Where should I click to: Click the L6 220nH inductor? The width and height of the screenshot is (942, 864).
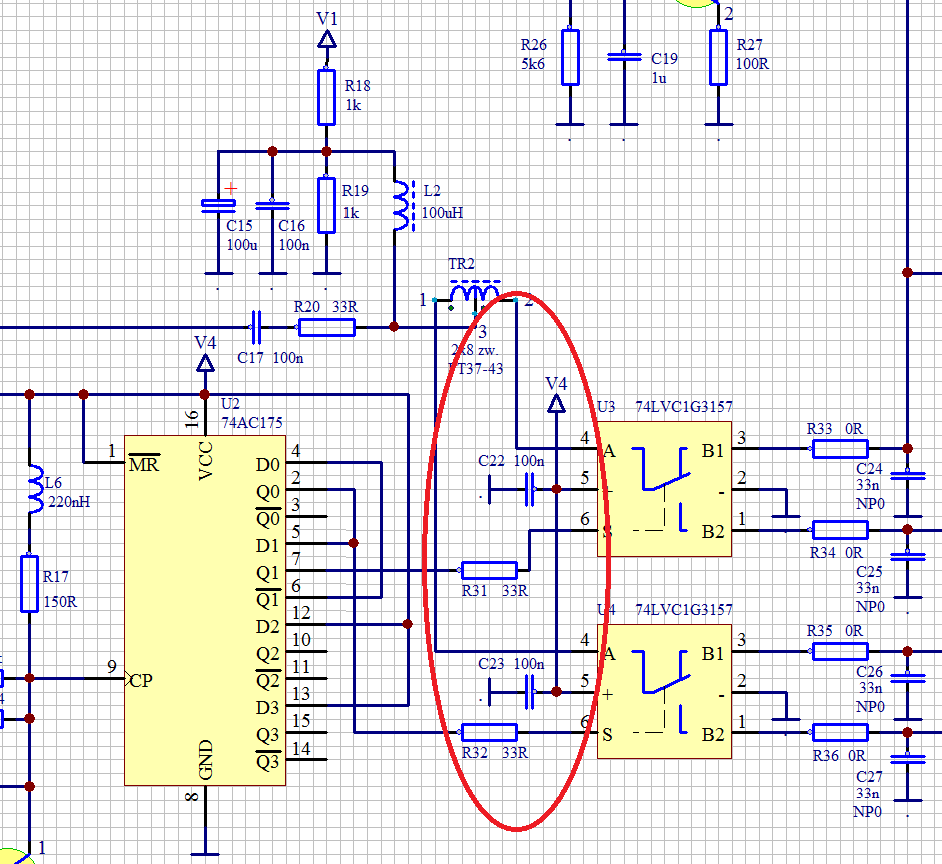pyautogui.click(x=30, y=483)
